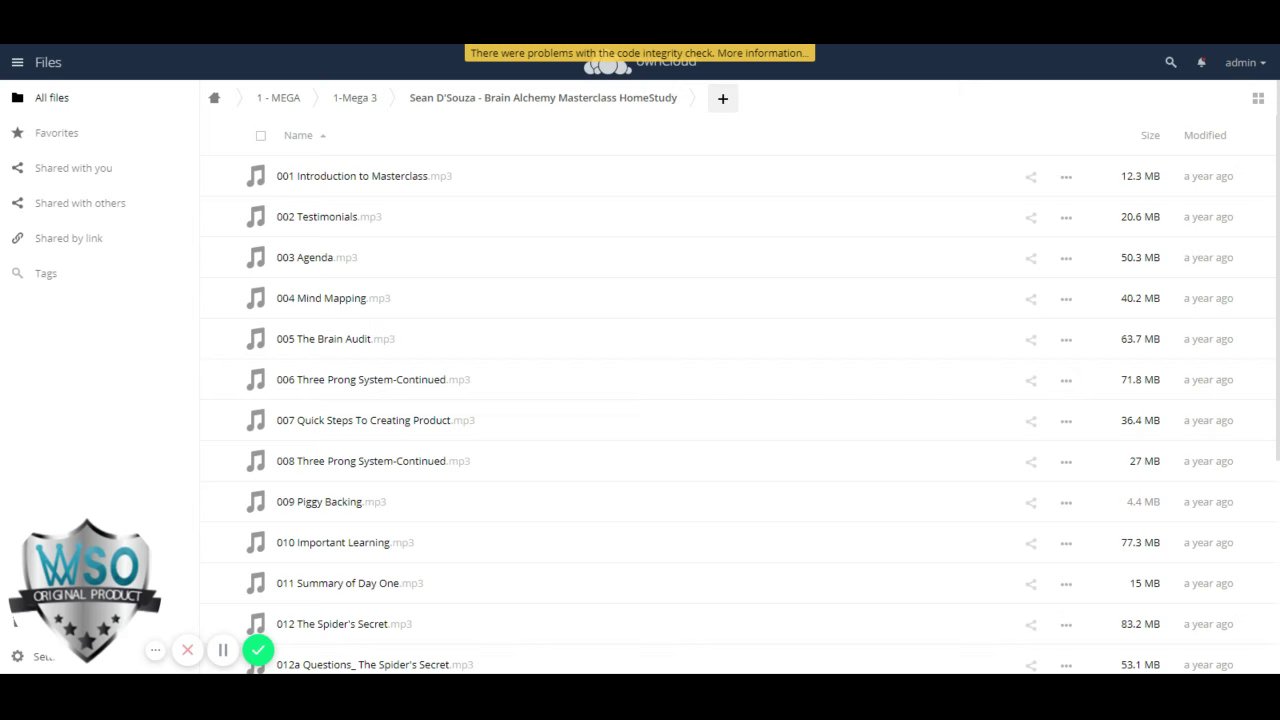Click the 83.2 MB size value

(1140, 624)
